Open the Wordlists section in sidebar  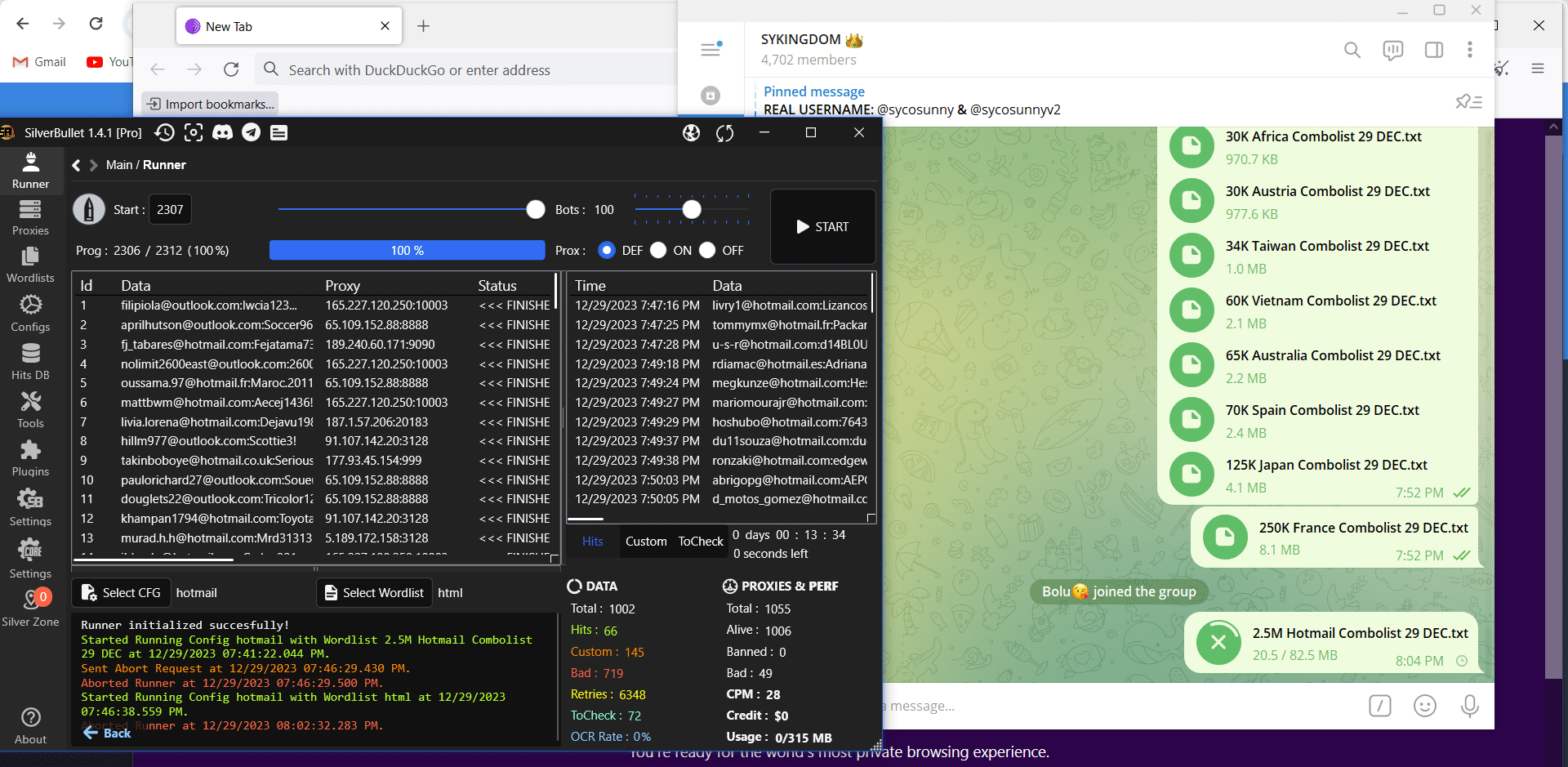[30, 265]
